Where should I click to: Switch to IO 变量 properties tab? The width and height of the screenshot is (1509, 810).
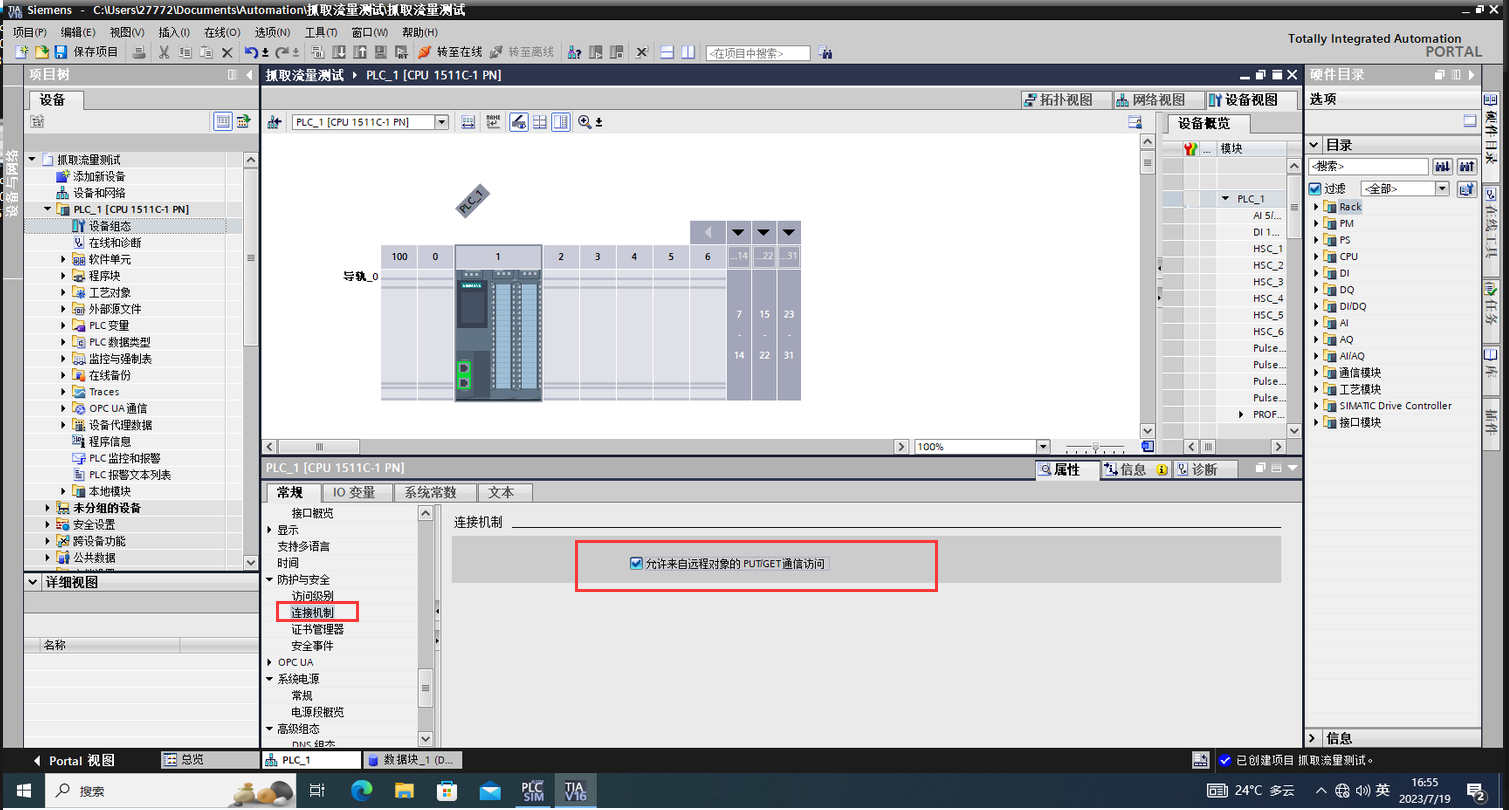(x=355, y=492)
